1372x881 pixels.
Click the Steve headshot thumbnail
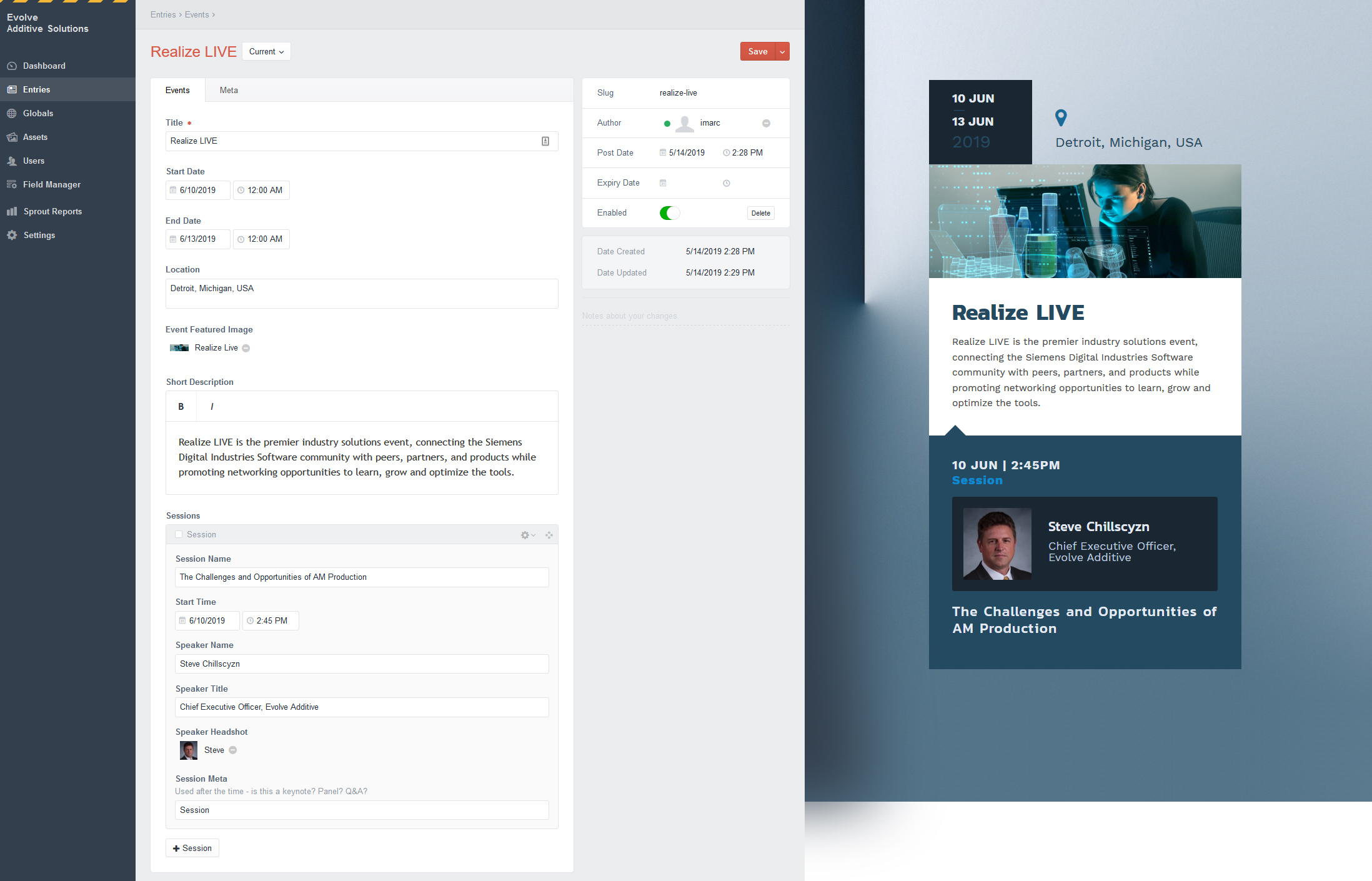click(189, 750)
